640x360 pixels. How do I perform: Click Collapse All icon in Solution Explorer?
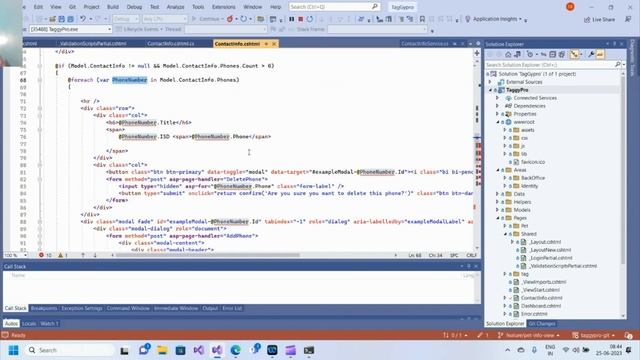coord(552,54)
